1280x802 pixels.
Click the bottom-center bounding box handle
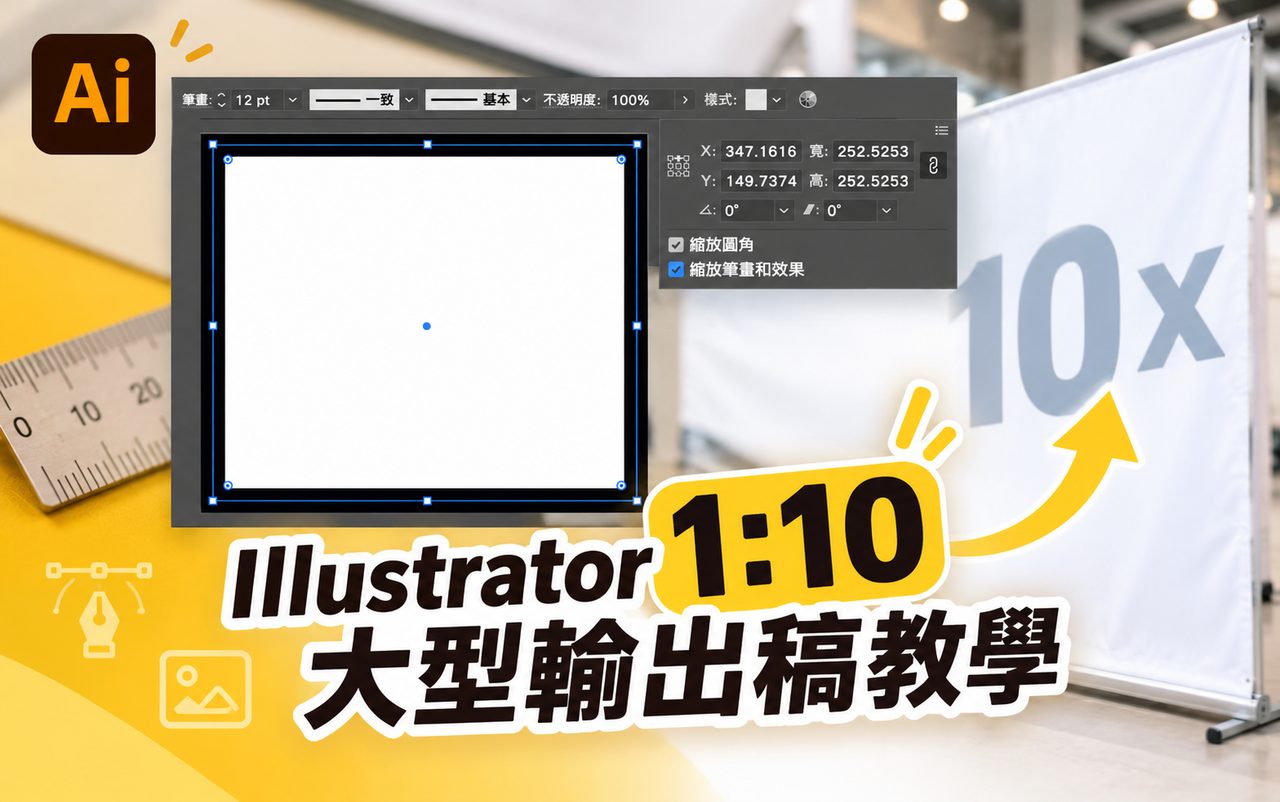coord(427,500)
